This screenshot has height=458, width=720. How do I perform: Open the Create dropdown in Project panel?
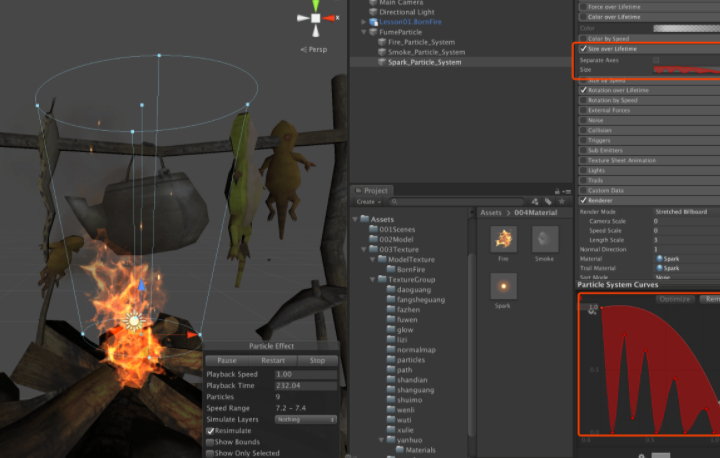point(368,202)
